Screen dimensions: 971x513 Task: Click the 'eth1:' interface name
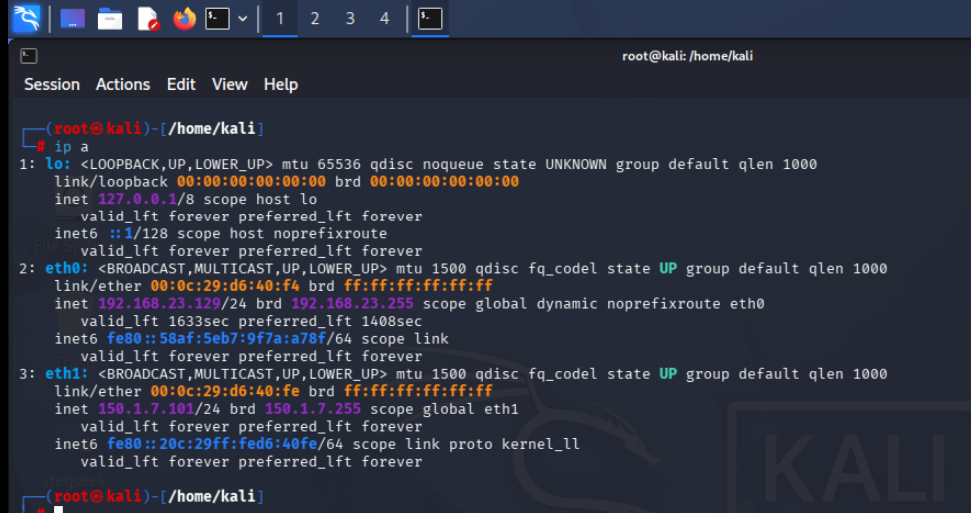tap(67, 374)
